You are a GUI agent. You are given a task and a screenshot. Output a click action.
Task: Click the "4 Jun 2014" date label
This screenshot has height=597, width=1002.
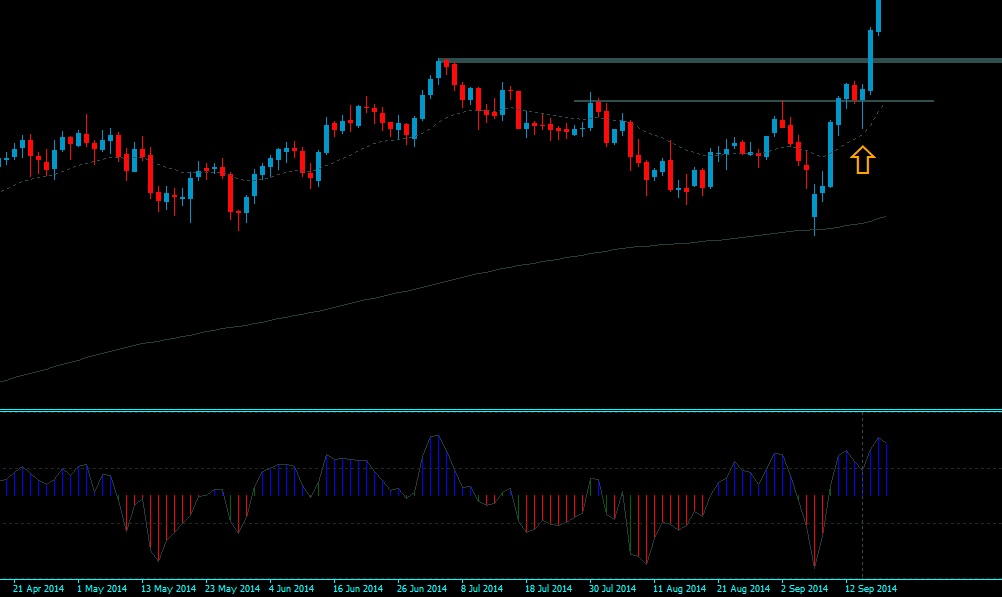(x=291, y=588)
